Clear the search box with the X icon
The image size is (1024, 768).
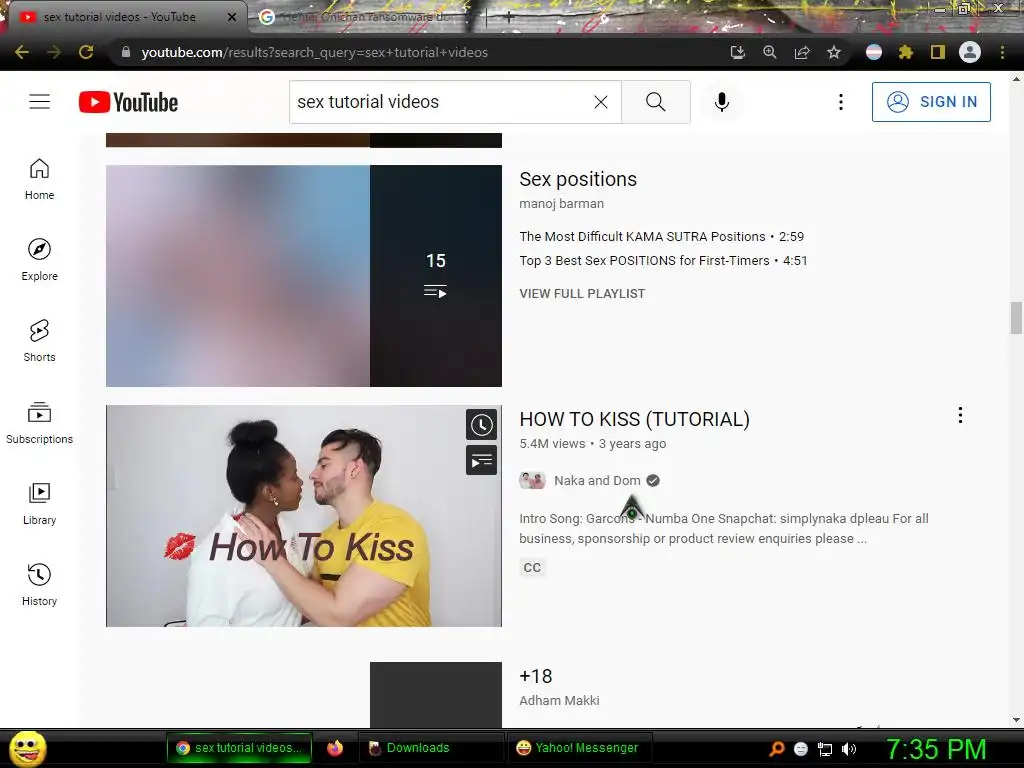[x=601, y=102]
